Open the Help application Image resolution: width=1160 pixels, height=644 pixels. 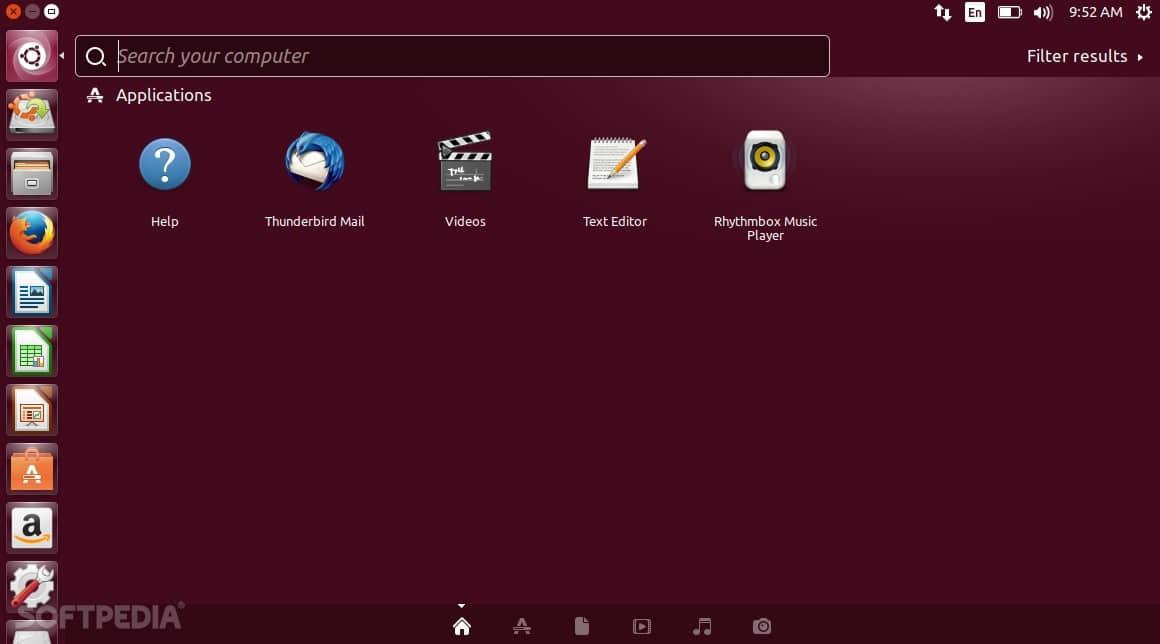165,164
